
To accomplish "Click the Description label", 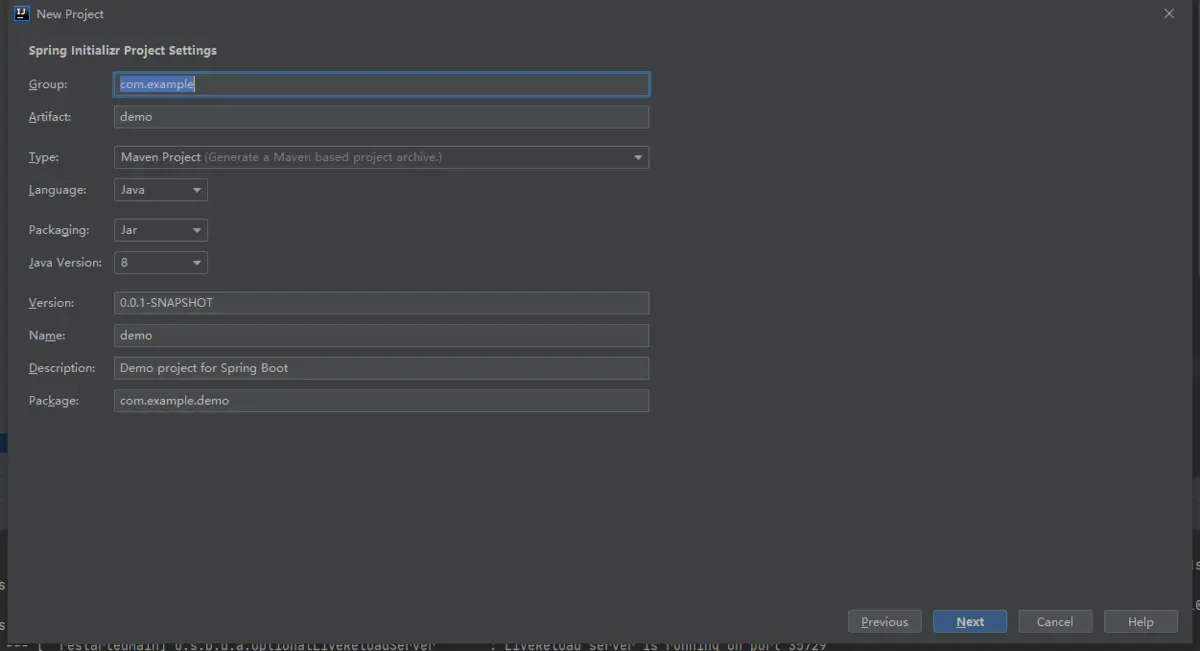I will click(x=62, y=368).
